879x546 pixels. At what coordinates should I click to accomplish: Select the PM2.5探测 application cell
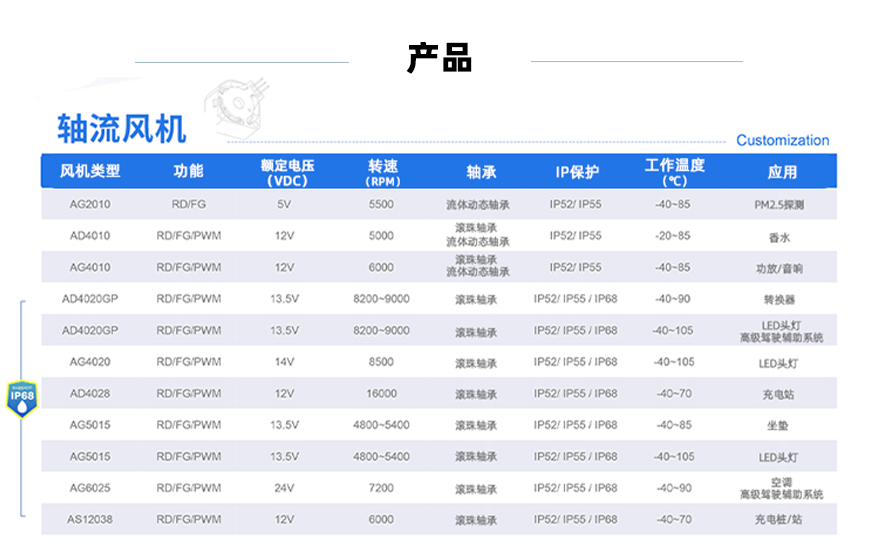point(780,205)
